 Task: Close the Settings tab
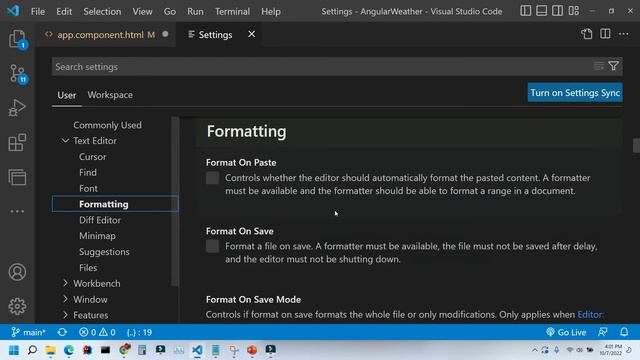point(251,34)
